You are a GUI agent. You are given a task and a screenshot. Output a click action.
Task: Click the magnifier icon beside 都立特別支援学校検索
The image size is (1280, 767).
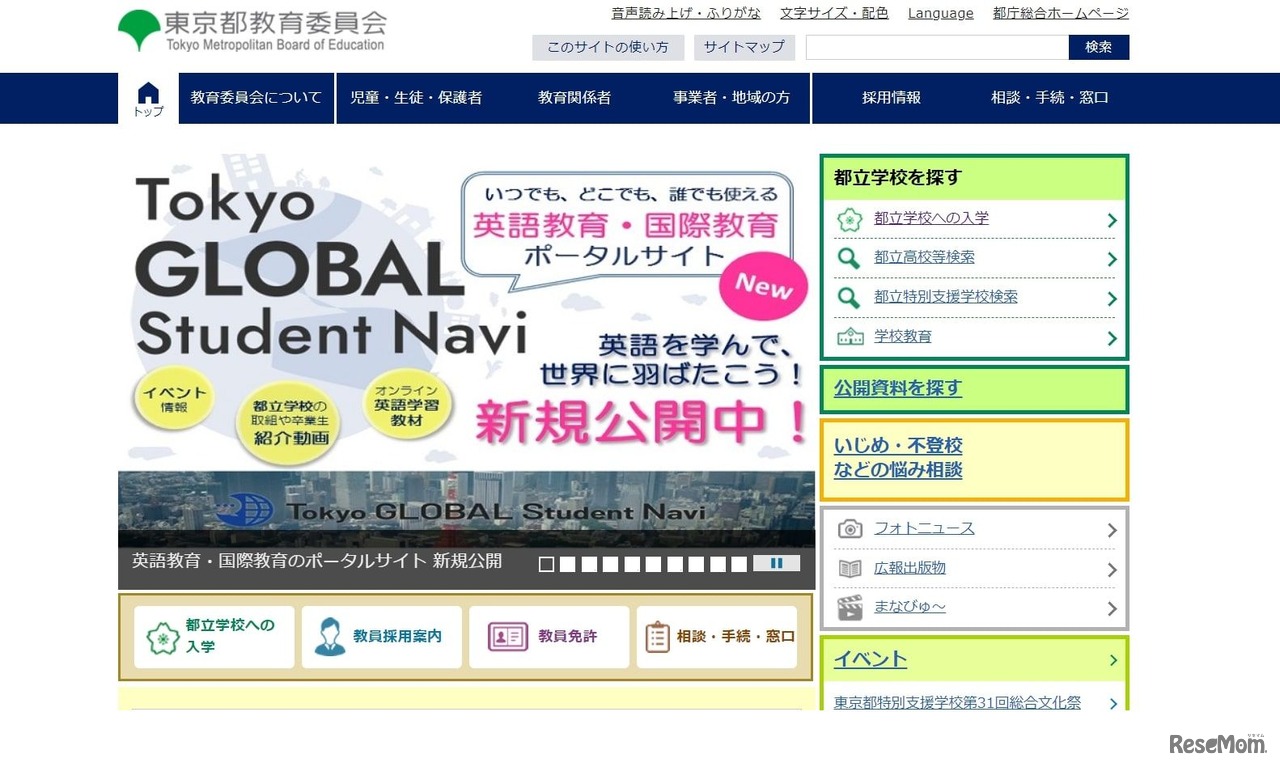pos(849,297)
